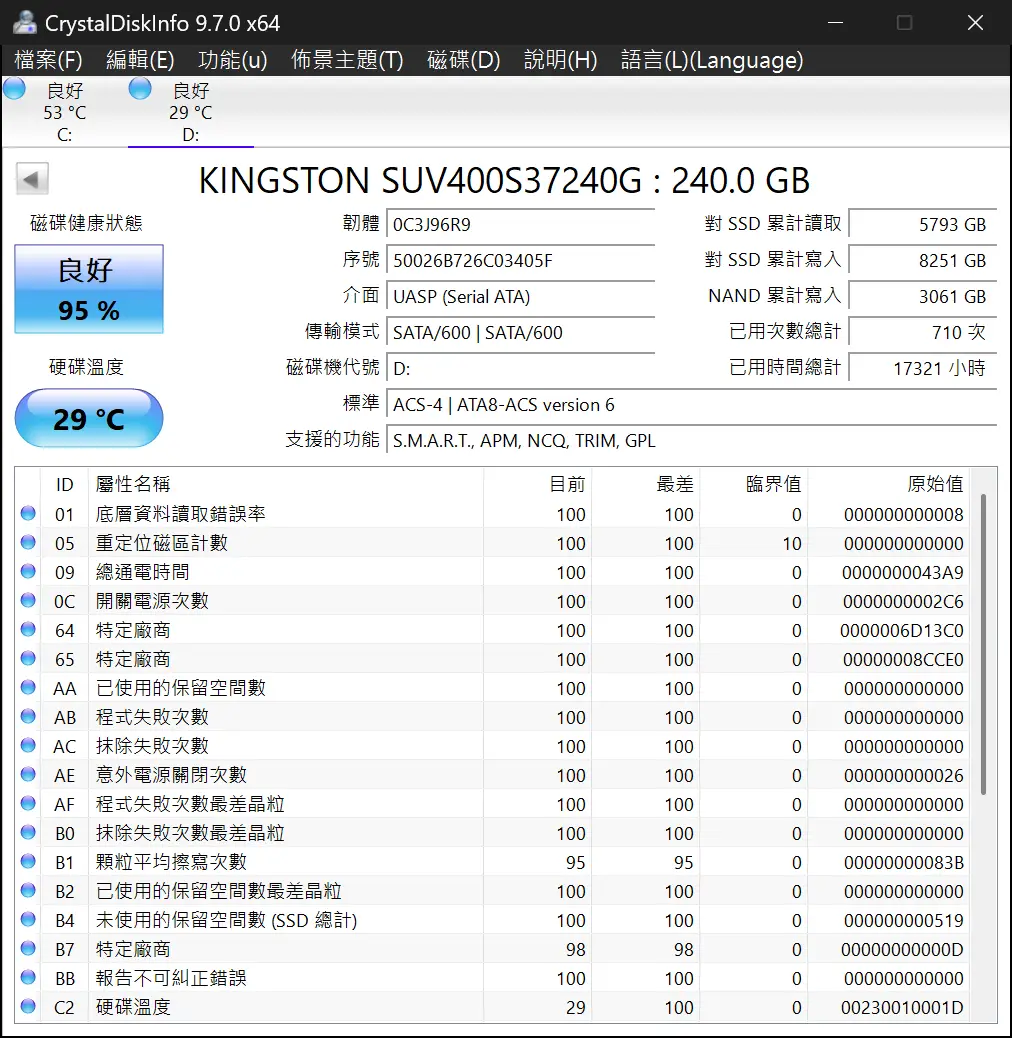Click the power on count value 710 次
This screenshot has width=1012, height=1038.
[x=923, y=332]
